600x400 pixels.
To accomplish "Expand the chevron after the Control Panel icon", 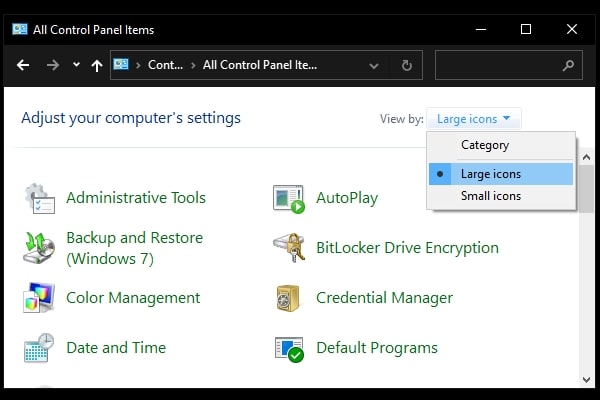I will tap(138, 65).
